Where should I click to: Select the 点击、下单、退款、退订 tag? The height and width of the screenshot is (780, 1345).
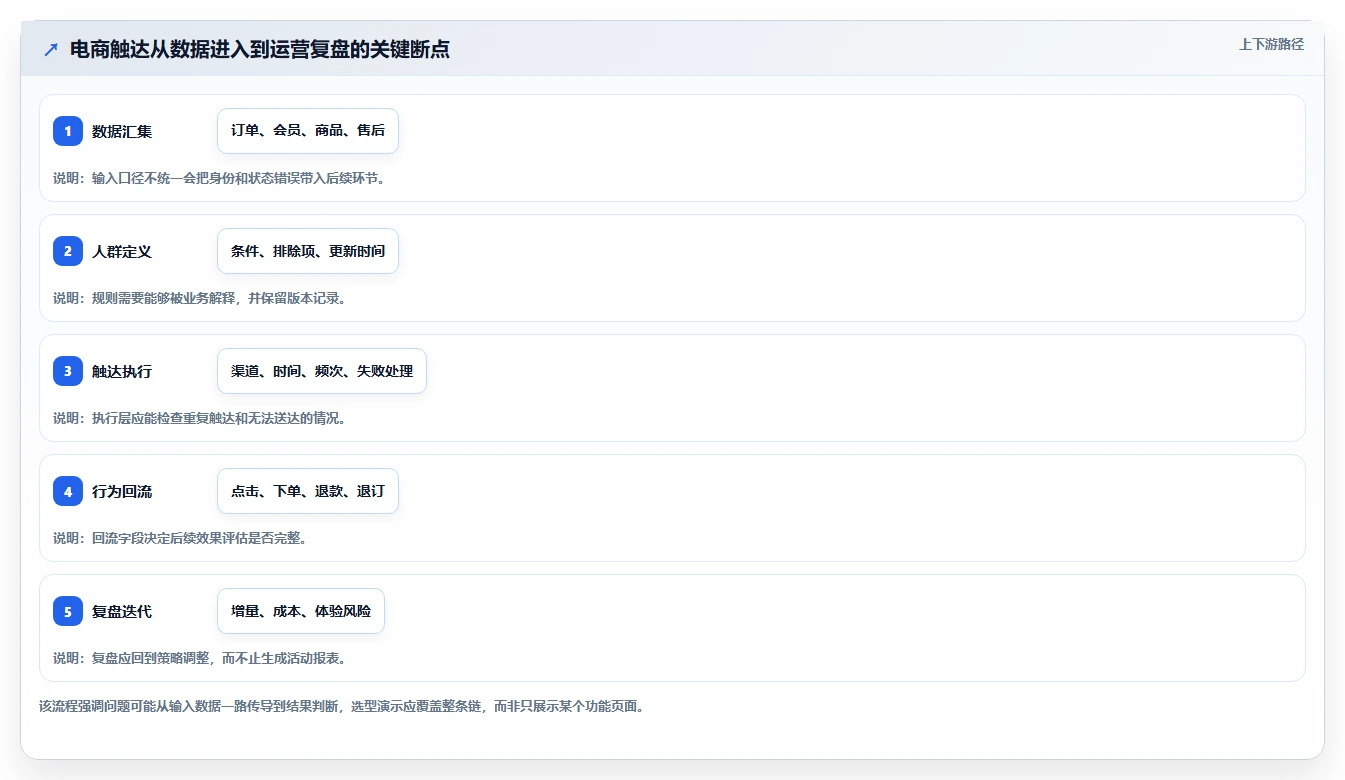pyautogui.click(x=308, y=491)
